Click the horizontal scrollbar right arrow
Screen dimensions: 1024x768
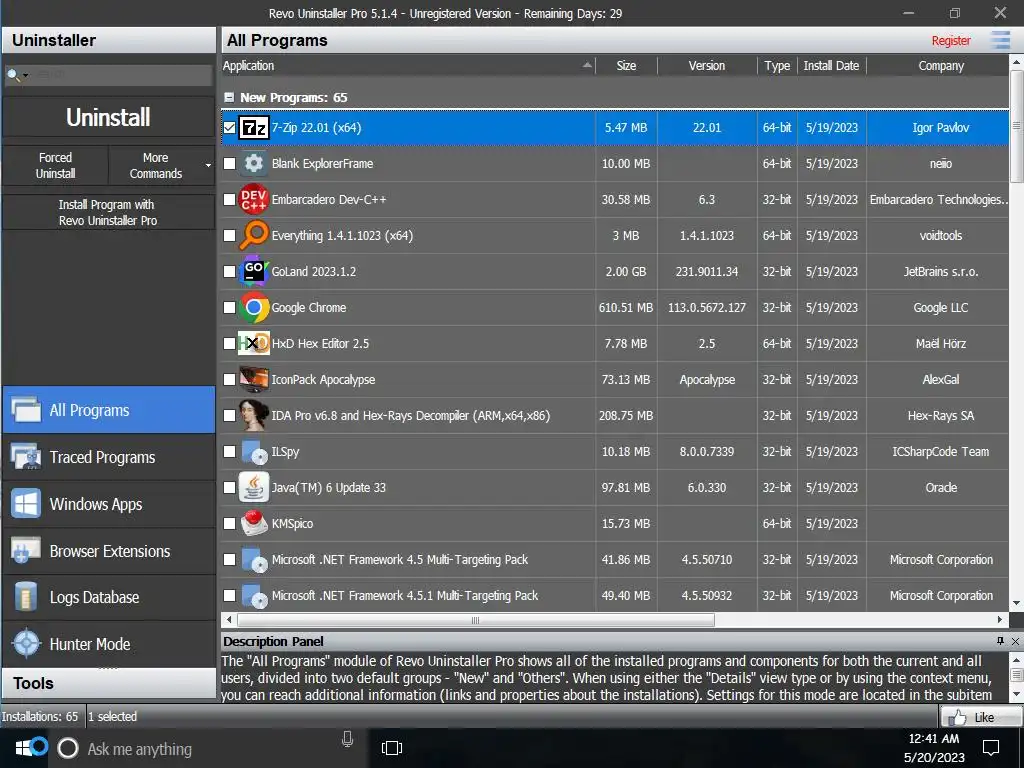click(x=1000, y=620)
